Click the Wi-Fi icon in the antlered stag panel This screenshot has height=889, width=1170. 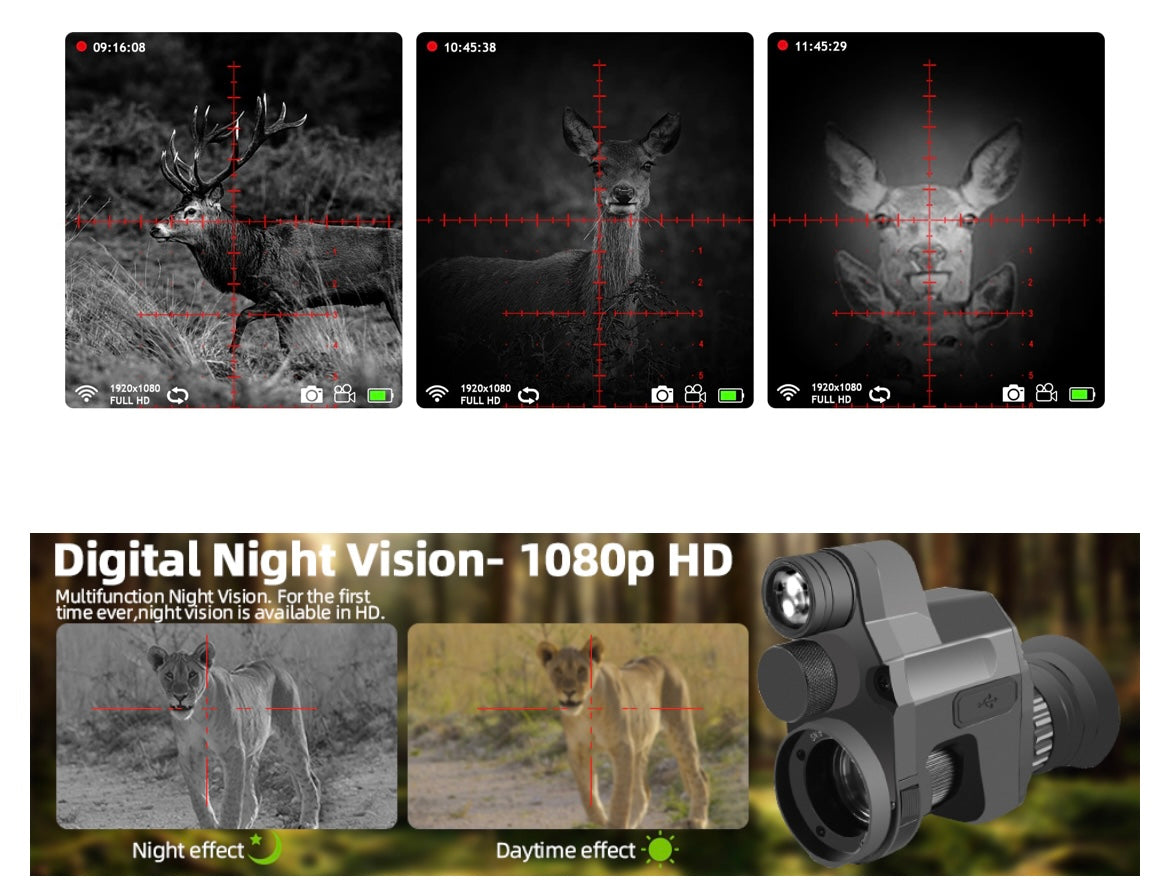click(86, 394)
